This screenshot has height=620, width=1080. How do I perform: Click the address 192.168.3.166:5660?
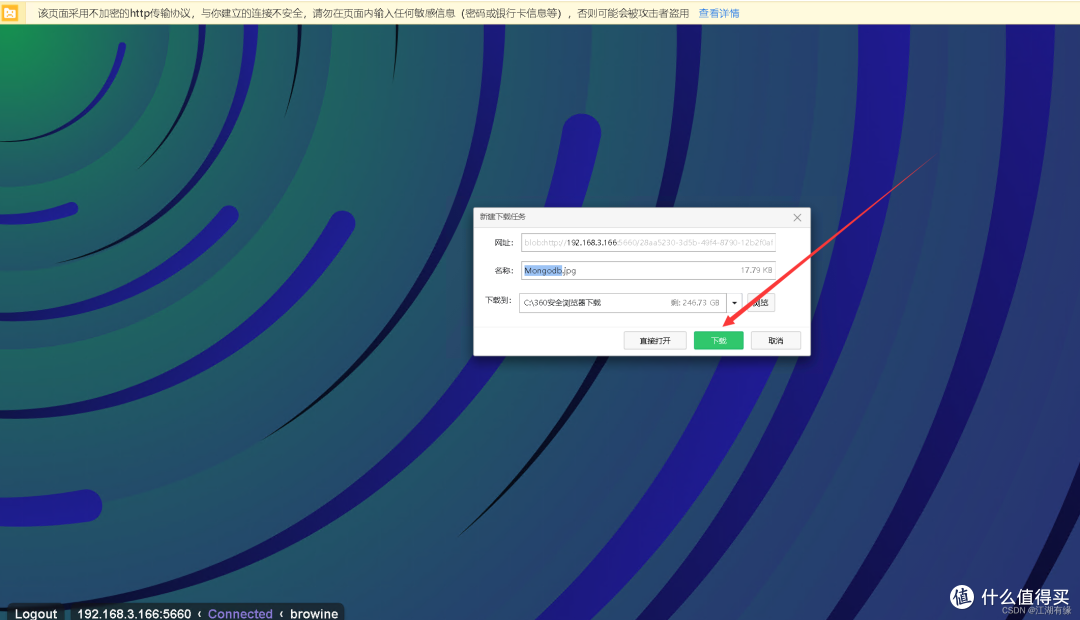pos(133,613)
